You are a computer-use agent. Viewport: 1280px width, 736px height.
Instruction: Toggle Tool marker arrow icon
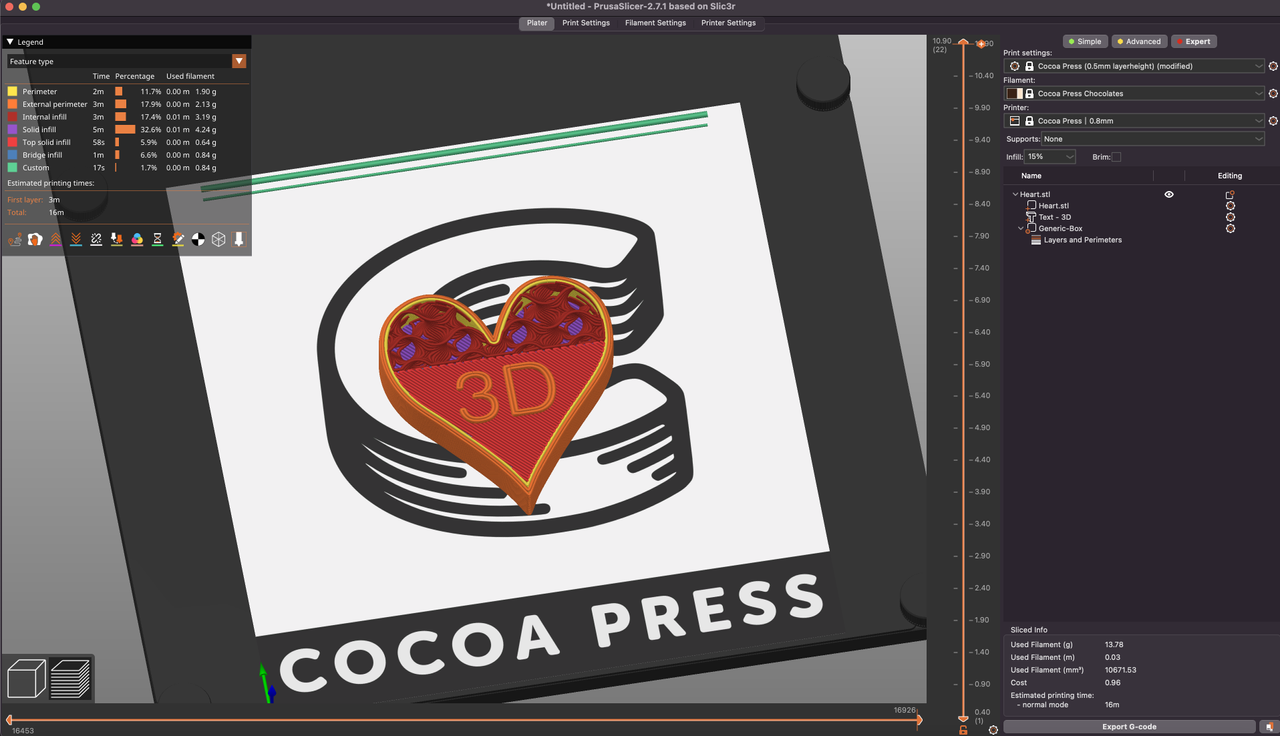[239, 240]
